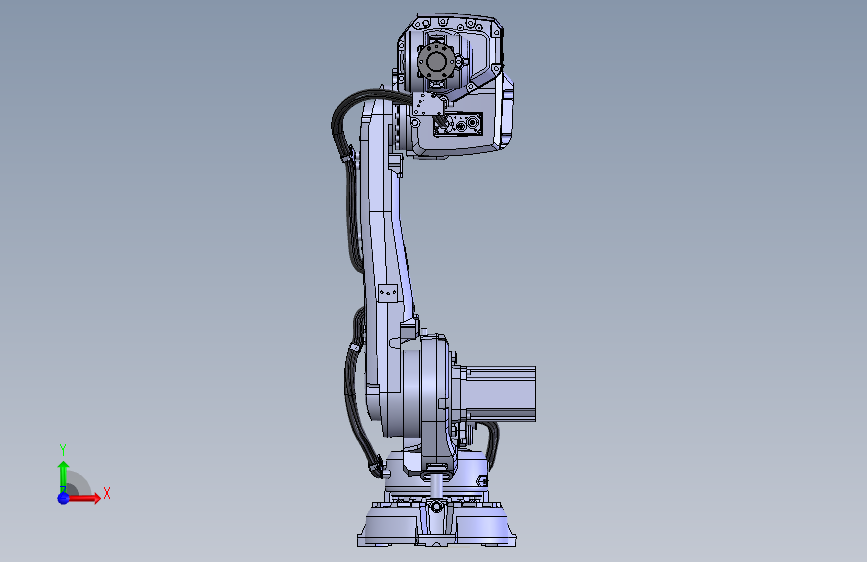Select the robot's base pedestal
This screenshot has height=562, width=867.
point(436,523)
